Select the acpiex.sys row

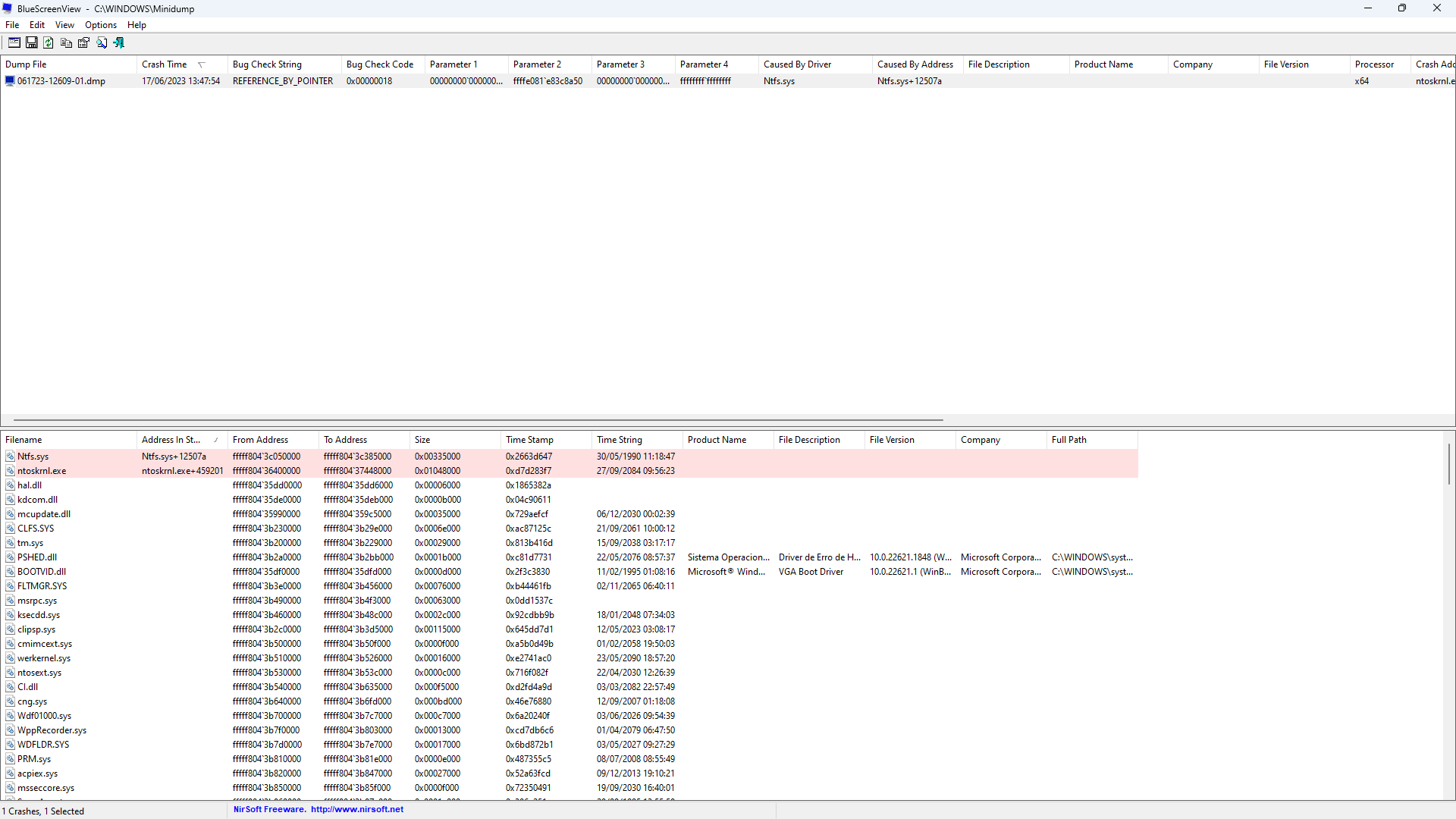click(x=569, y=773)
